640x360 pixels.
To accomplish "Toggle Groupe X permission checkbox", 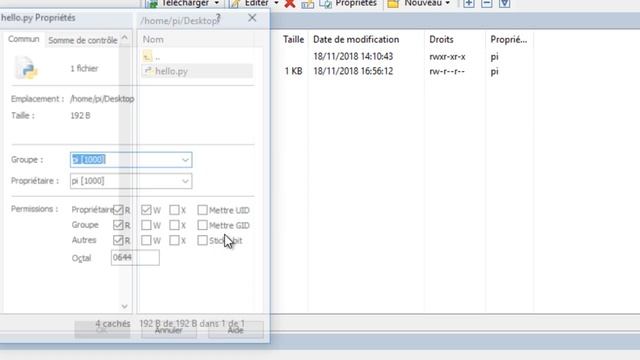I will click(x=174, y=225).
